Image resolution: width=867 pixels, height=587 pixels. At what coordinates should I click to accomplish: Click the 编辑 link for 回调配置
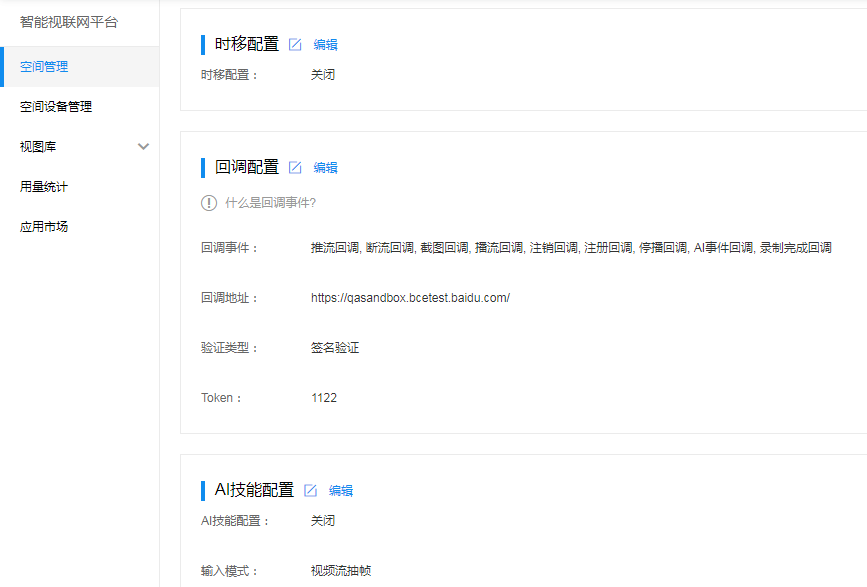pyautogui.click(x=325, y=168)
